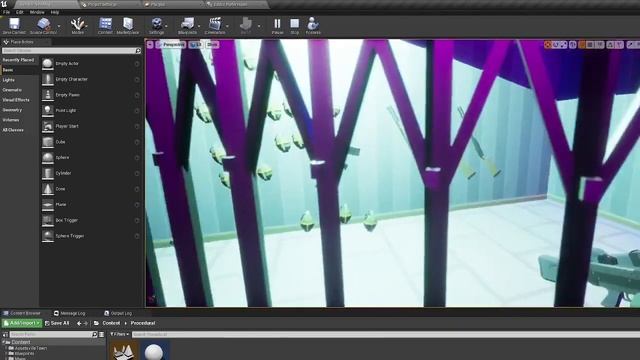Select the Recently Placed category
Image resolution: width=640 pixels, height=360 pixels.
click(x=18, y=60)
